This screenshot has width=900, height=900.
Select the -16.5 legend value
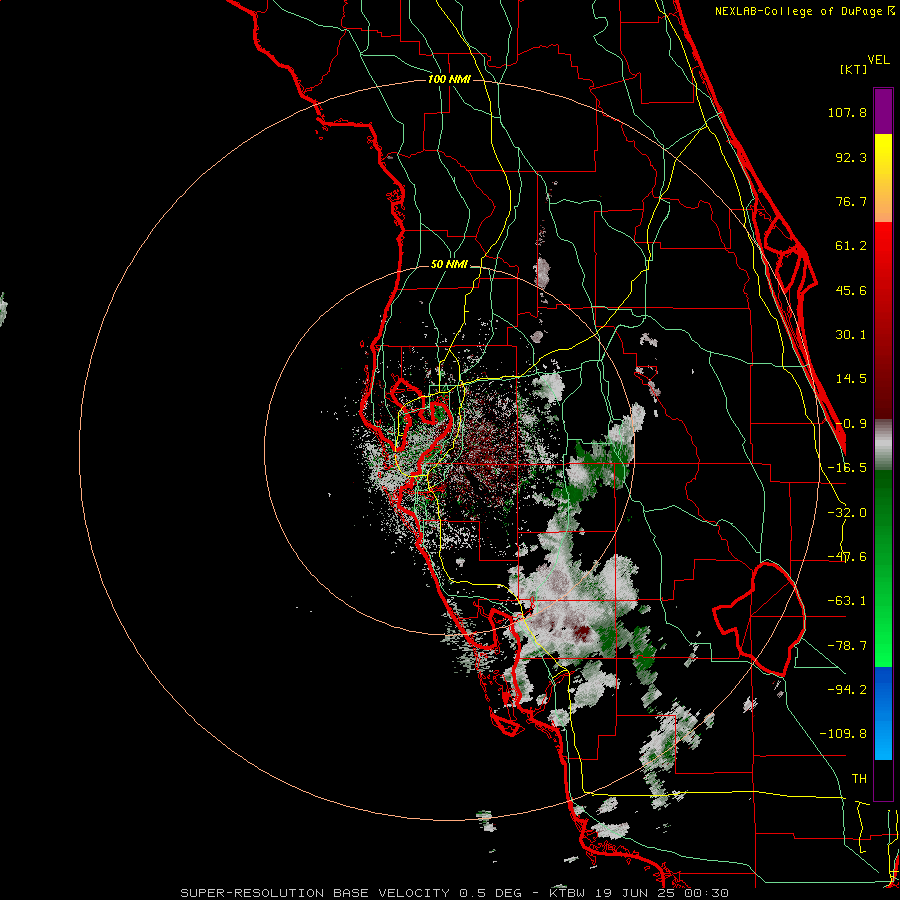pyautogui.click(x=847, y=468)
